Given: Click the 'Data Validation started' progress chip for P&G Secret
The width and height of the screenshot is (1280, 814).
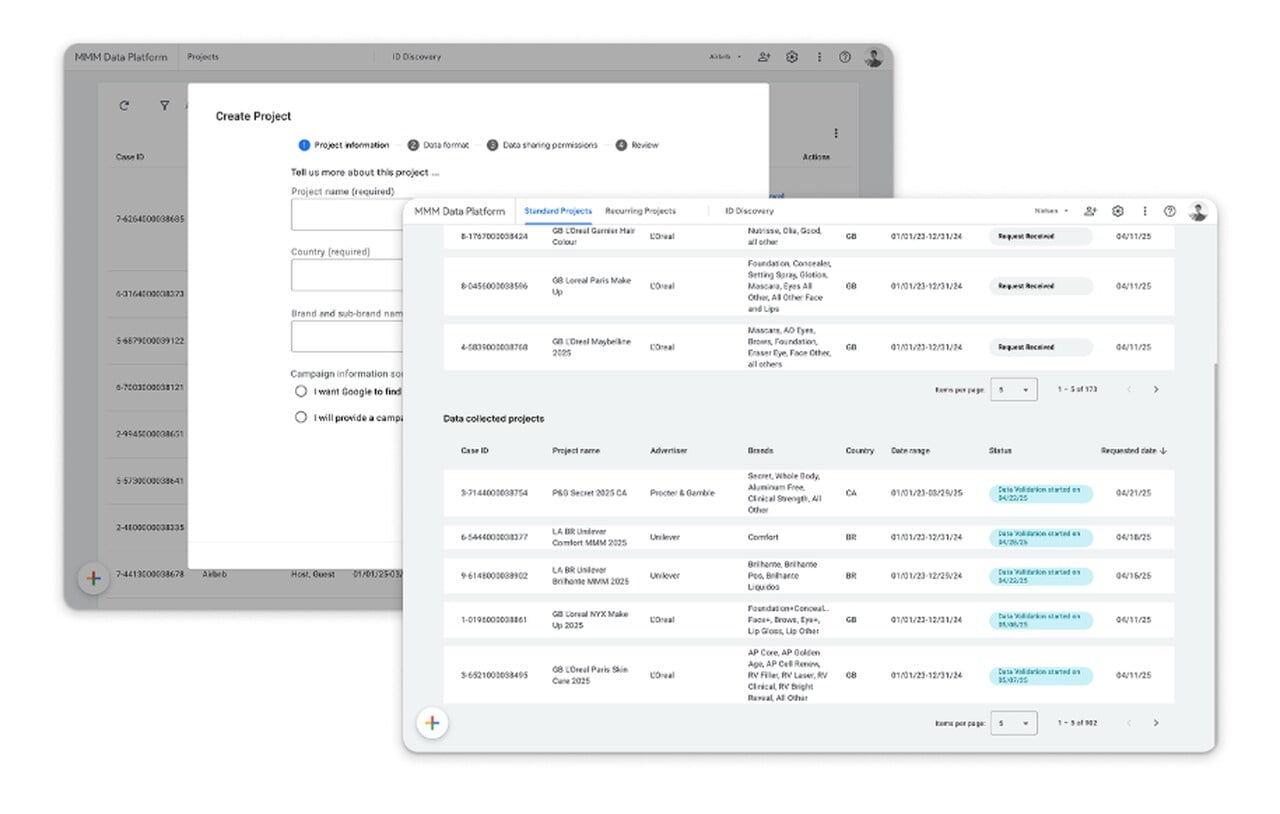Looking at the screenshot, I should point(1040,493).
